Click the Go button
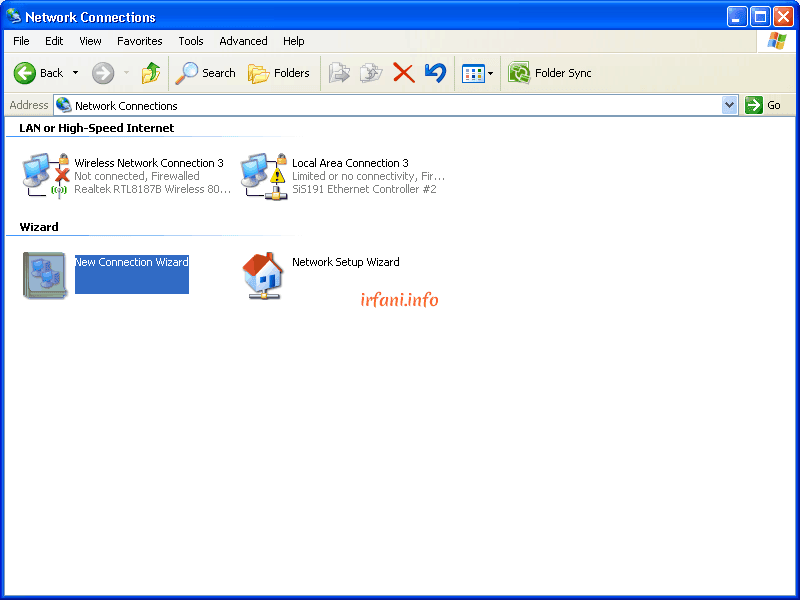The image size is (800, 600). click(x=764, y=105)
